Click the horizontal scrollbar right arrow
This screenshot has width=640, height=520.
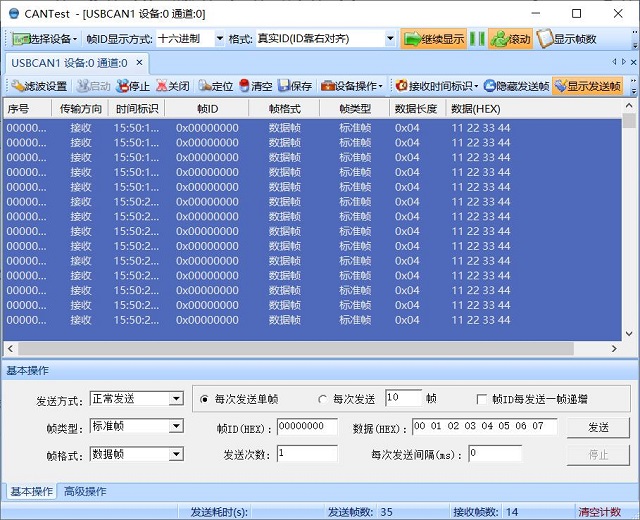614,349
